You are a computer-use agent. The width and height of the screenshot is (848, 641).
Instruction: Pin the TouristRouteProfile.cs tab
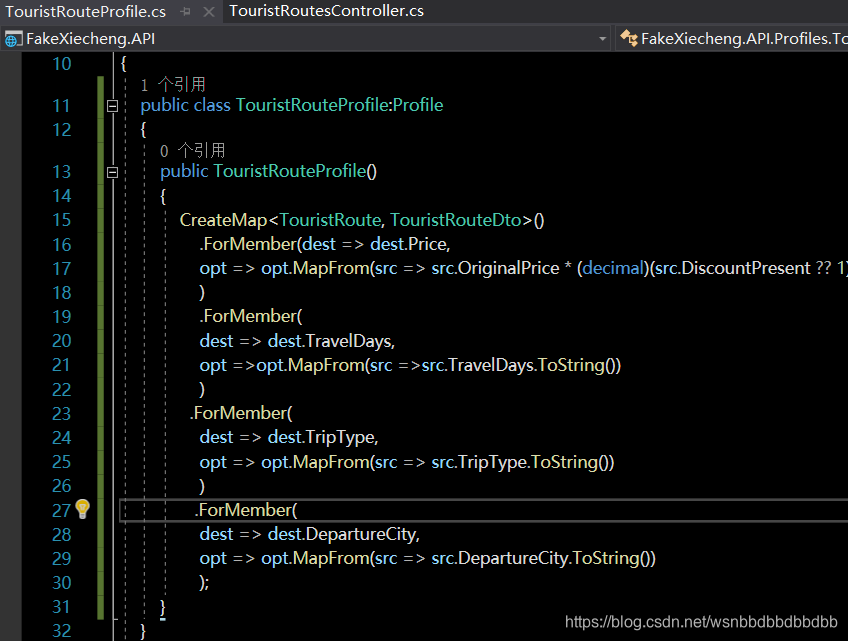186,11
